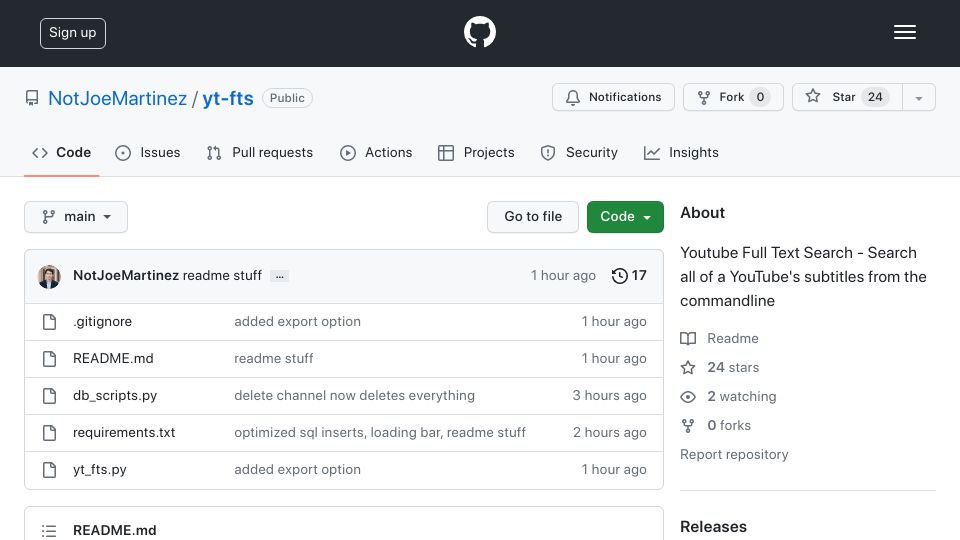This screenshot has height=540, width=960.
Task: Click the README.md heading in preview
Action: pos(114,530)
